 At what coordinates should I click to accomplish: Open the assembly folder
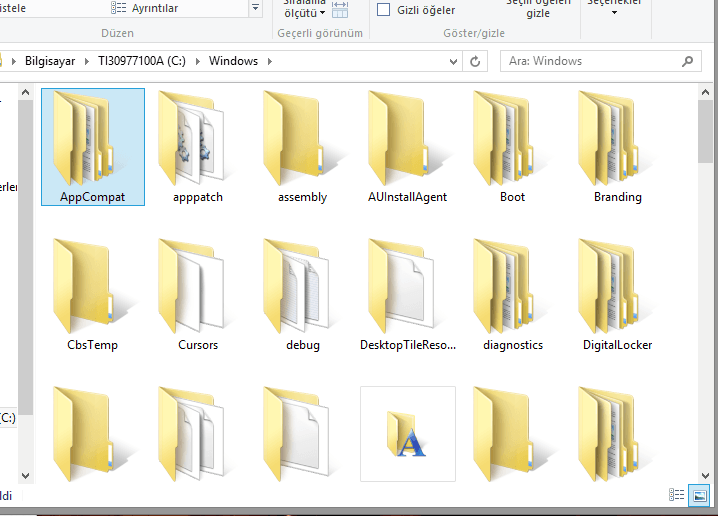click(302, 145)
